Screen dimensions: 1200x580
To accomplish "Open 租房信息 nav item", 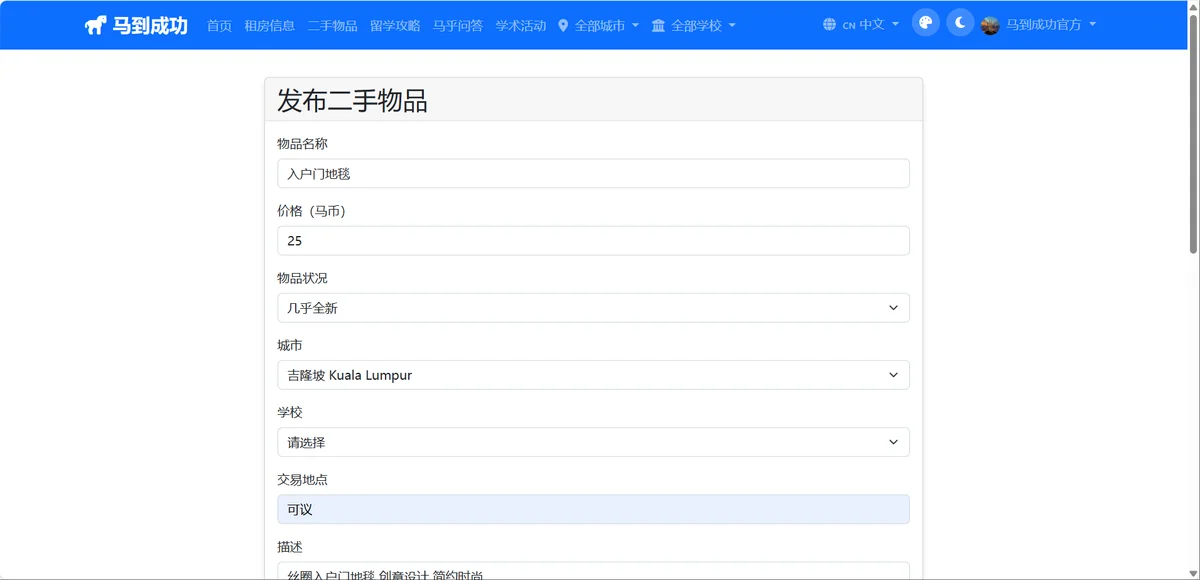I will pos(269,25).
